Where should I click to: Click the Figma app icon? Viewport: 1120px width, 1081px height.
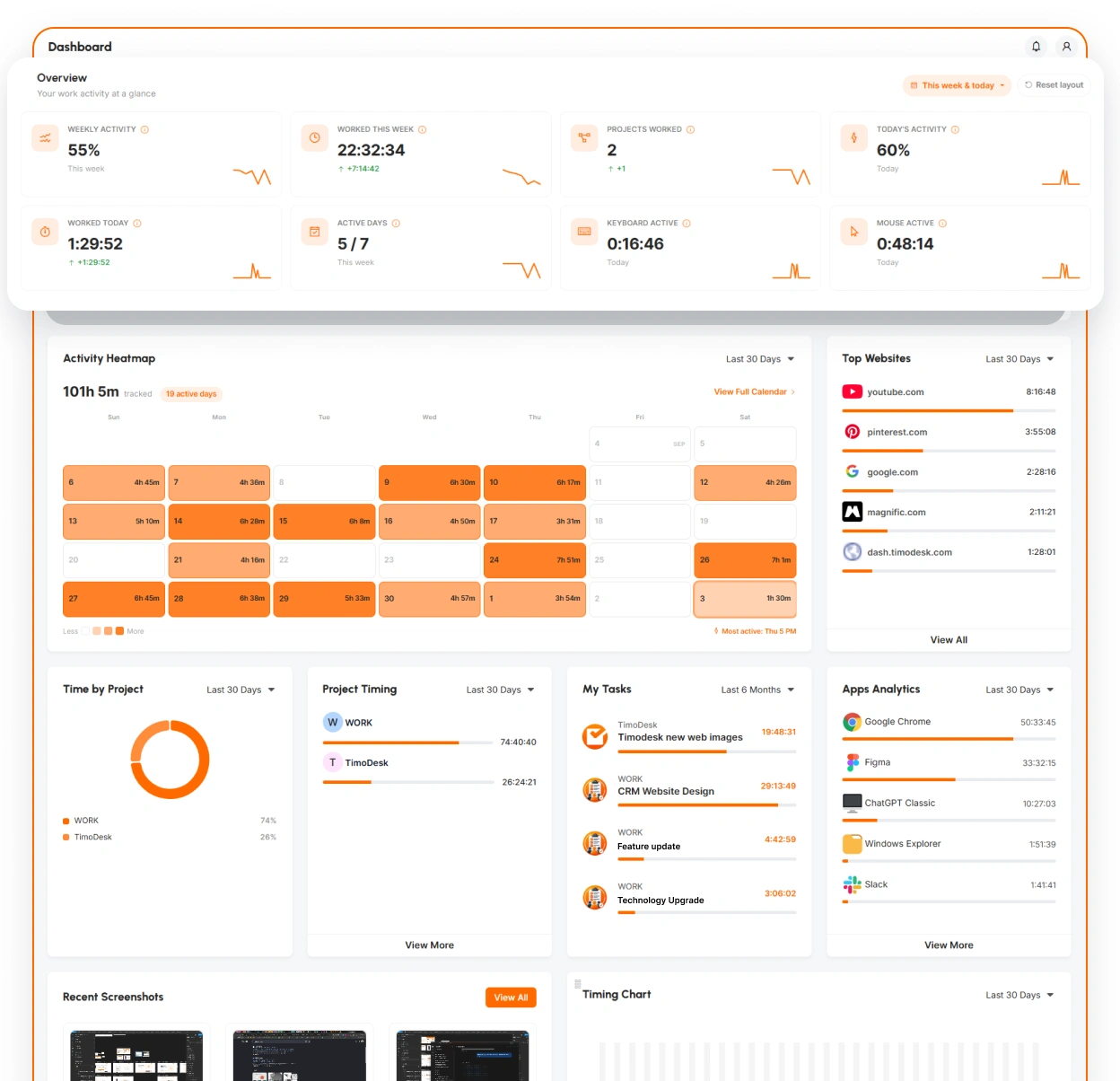pos(852,762)
